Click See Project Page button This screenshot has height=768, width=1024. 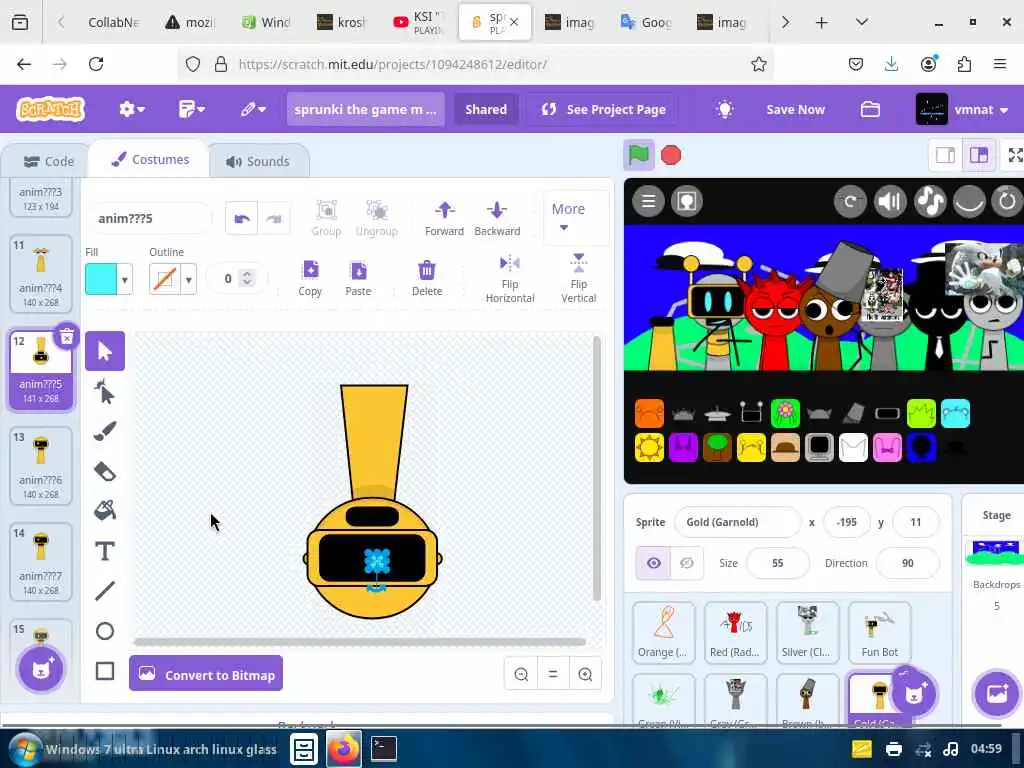click(x=603, y=110)
